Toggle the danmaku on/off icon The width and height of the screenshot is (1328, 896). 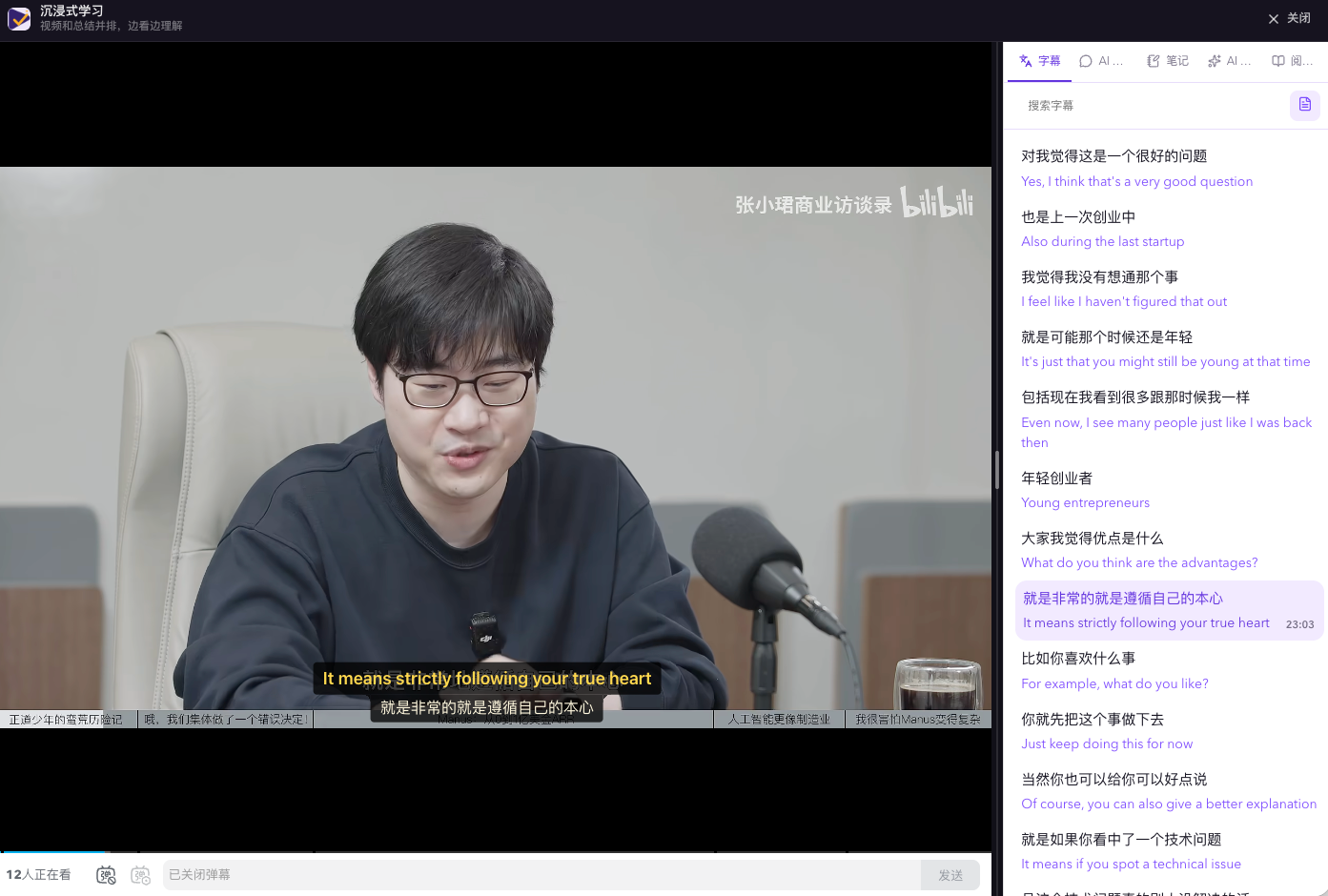coord(106,875)
